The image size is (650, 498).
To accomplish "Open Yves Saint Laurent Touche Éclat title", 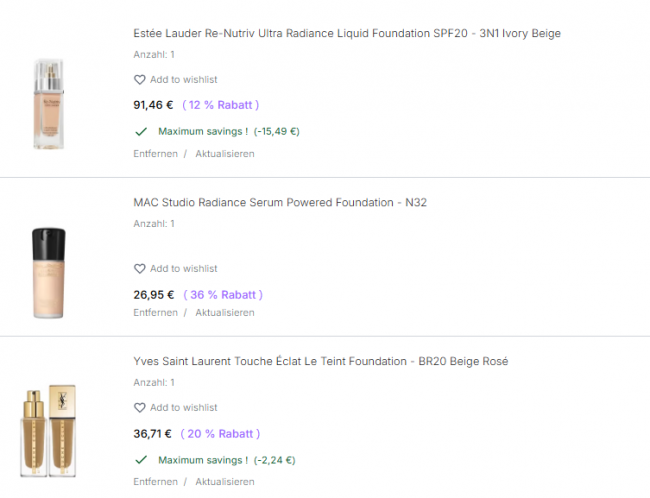I will [320, 361].
